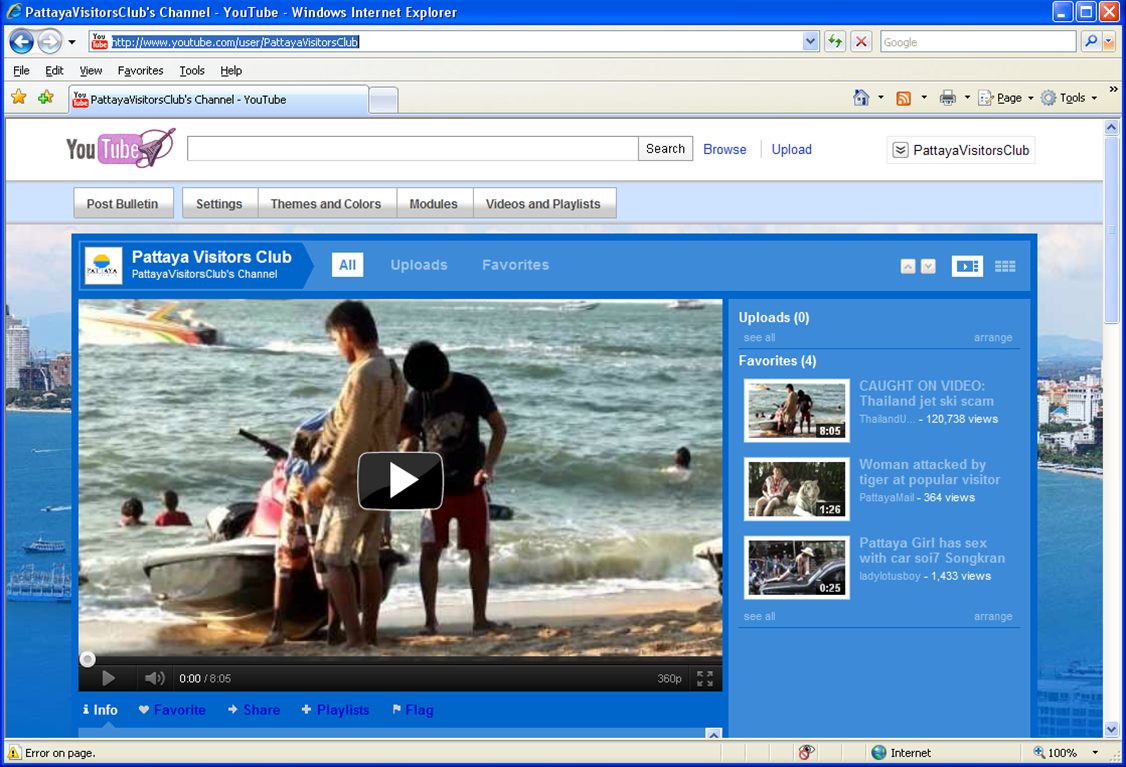
Task: Open the browser navigation history dropdown arrow
Action: point(72,42)
